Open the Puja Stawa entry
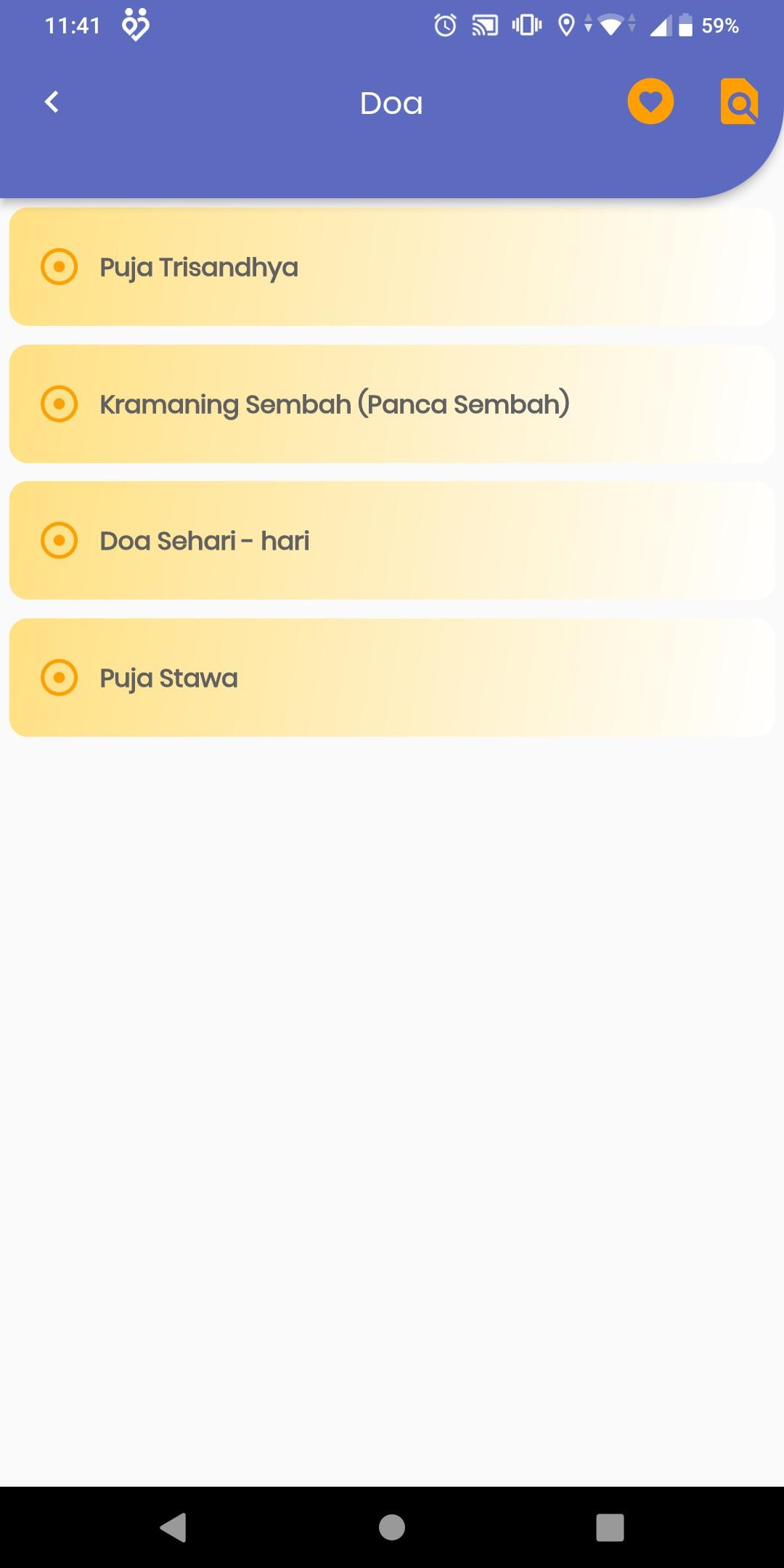Image resolution: width=784 pixels, height=1568 pixels. pos(391,677)
